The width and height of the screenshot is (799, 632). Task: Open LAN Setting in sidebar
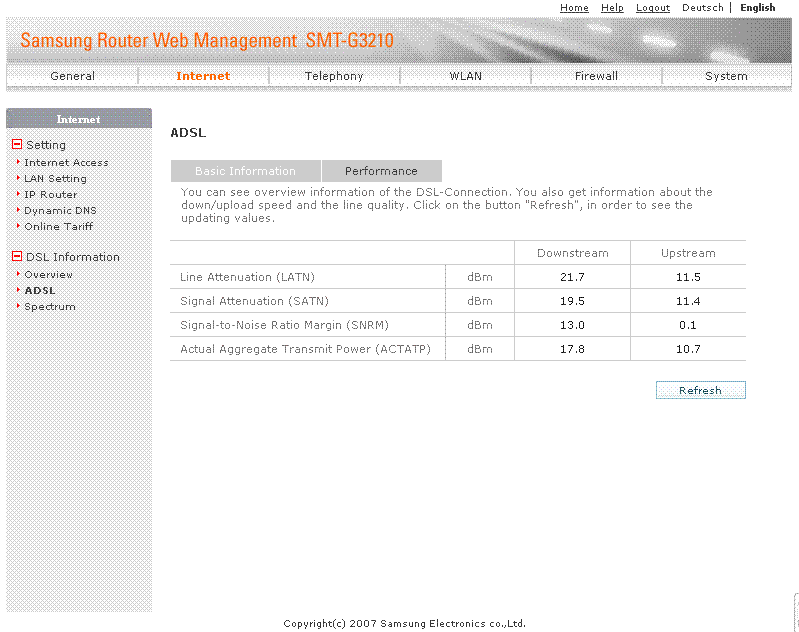pos(56,178)
